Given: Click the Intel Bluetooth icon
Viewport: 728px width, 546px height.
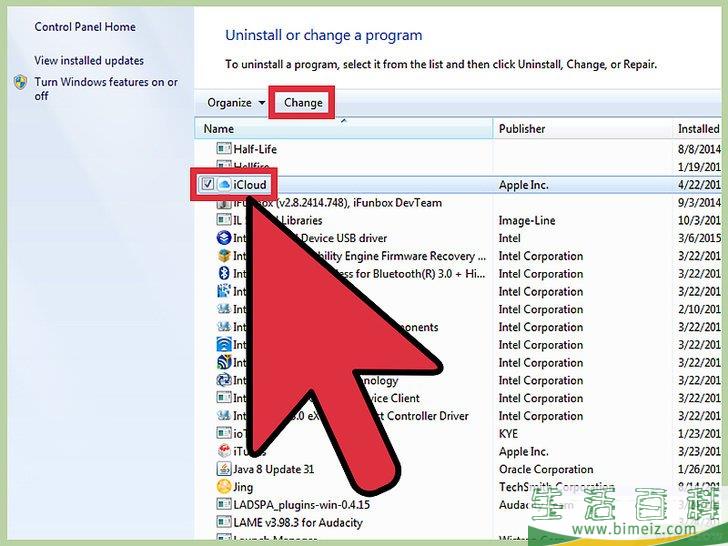Looking at the screenshot, I should (x=224, y=273).
